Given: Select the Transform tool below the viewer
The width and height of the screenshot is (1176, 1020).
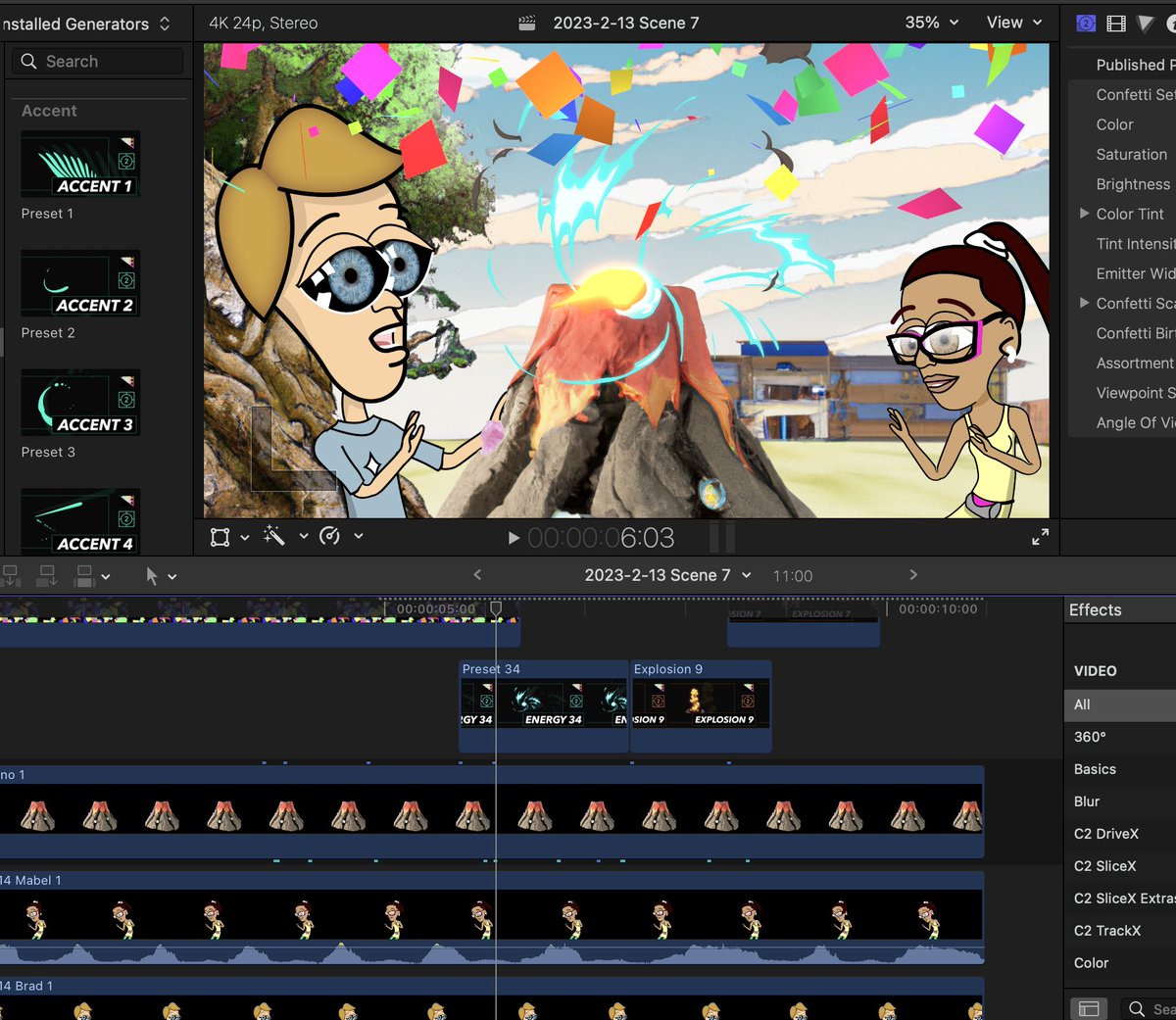Looking at the screenshot, I should coord(220,536).
